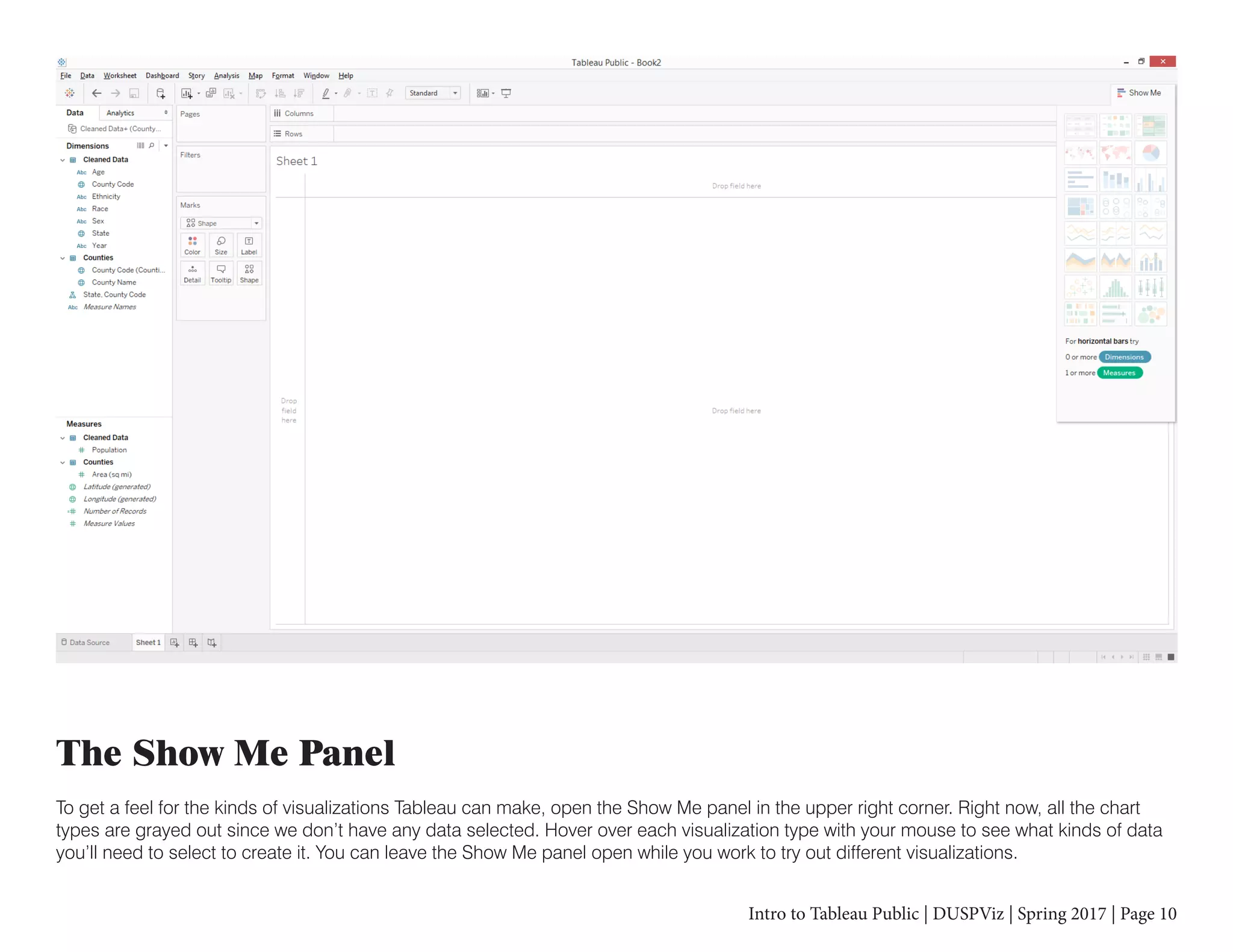Image resolution: width=1233 pixels, height=952 pixels.
Task: Click the Duplicate sheet icon
Action: 211,93
